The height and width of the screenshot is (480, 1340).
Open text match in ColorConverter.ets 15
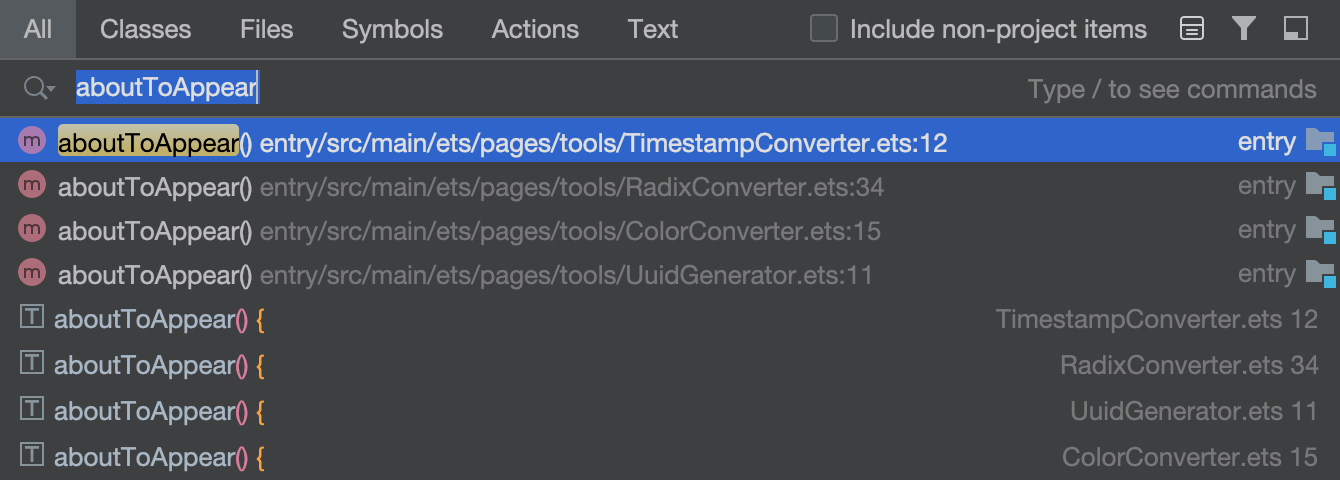click(670, 457)
